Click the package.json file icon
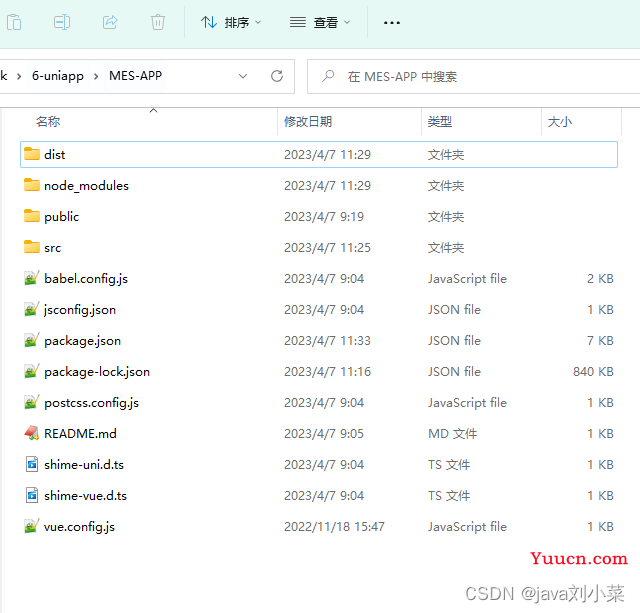The width and height of the screenshot is (640, 613). (32, 340)
